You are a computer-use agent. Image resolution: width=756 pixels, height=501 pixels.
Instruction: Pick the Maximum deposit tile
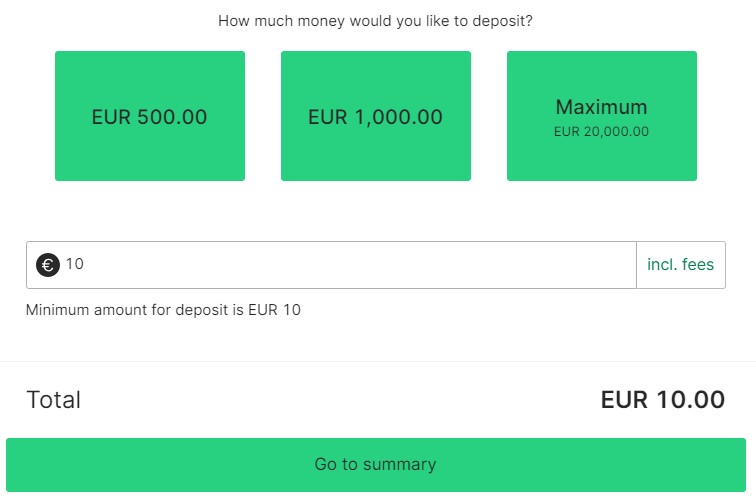click(602, 116)
